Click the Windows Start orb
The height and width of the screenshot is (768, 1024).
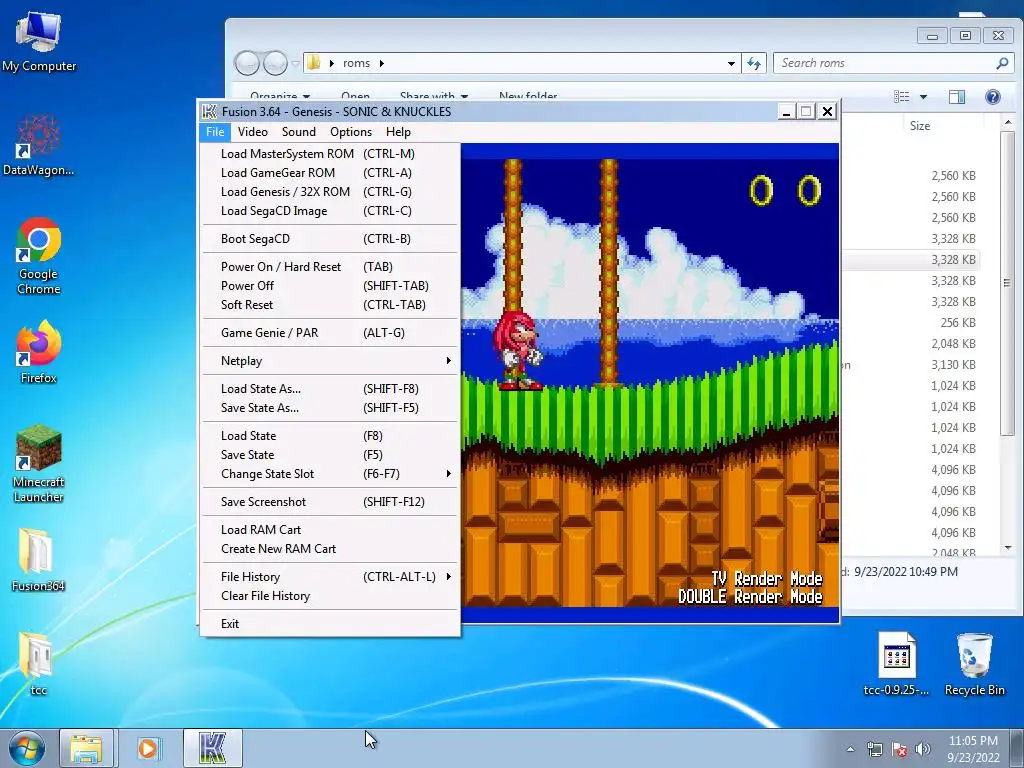[x=27, y=748]
